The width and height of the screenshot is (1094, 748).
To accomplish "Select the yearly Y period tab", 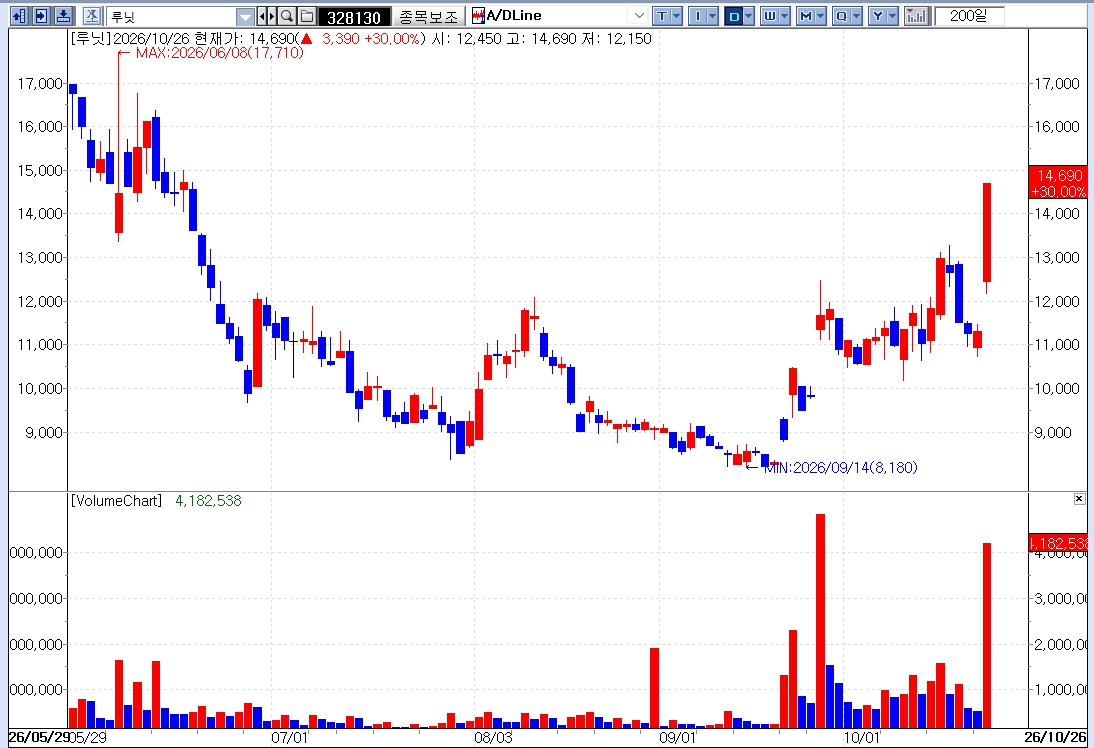I will (878, 15).
